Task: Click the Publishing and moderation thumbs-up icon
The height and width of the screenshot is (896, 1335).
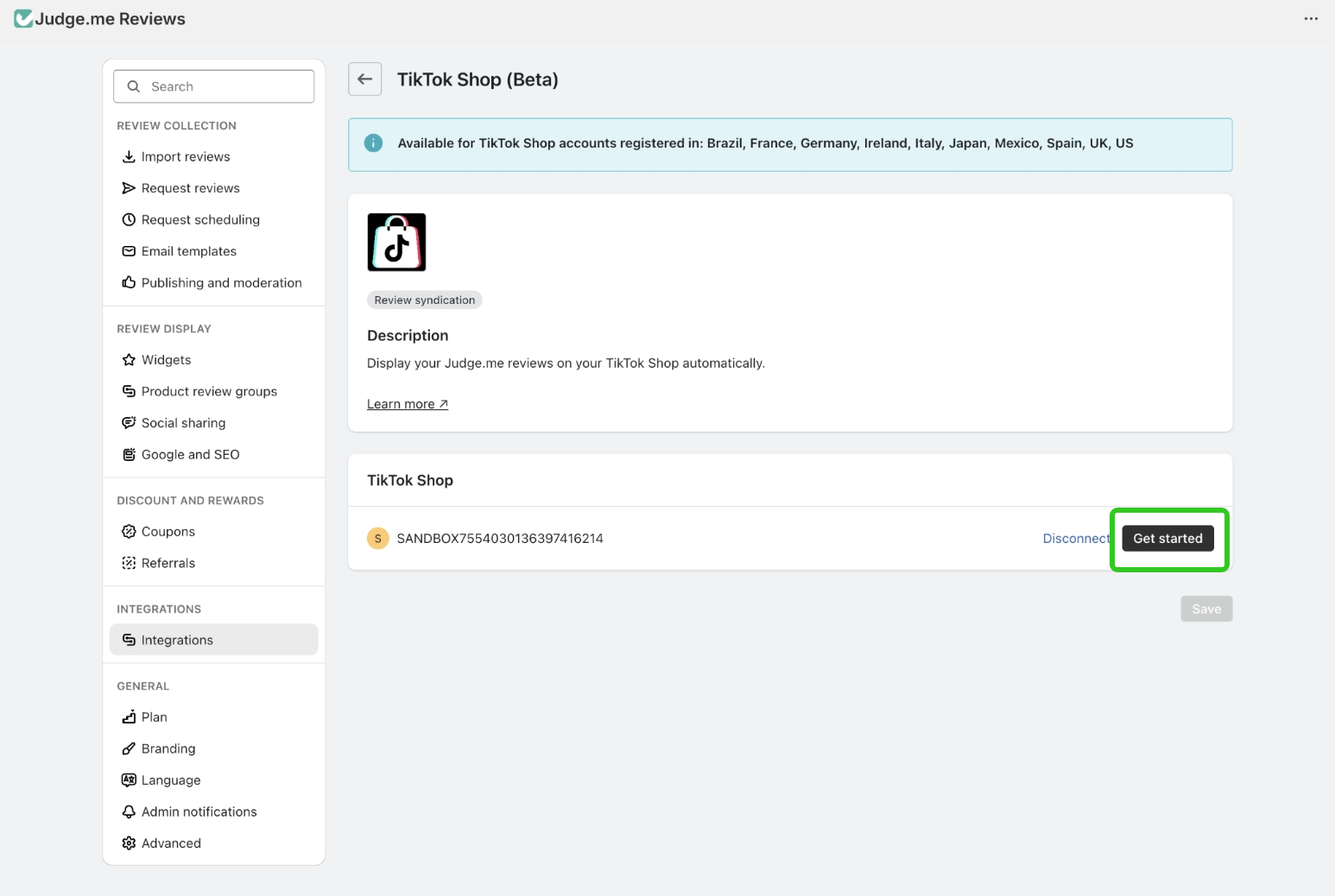Action: (x=129, y=282)
